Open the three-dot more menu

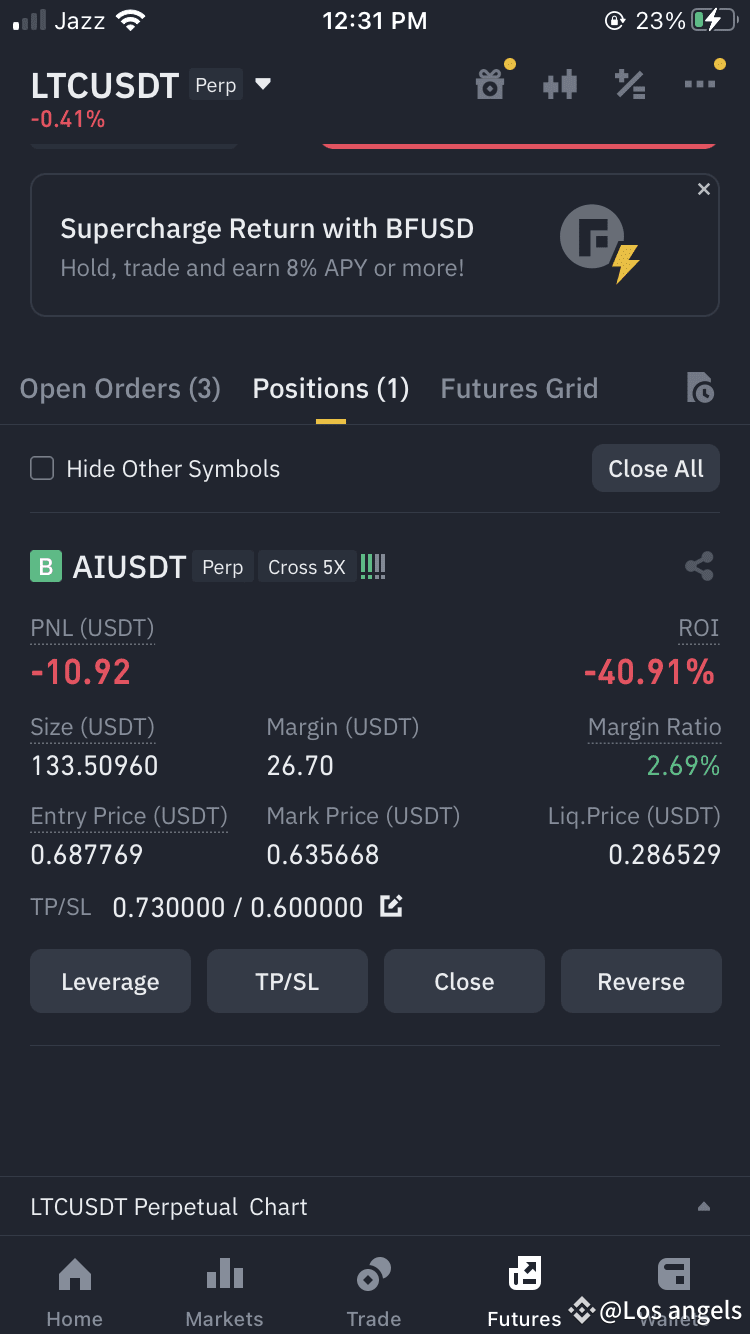pos(700,85)
